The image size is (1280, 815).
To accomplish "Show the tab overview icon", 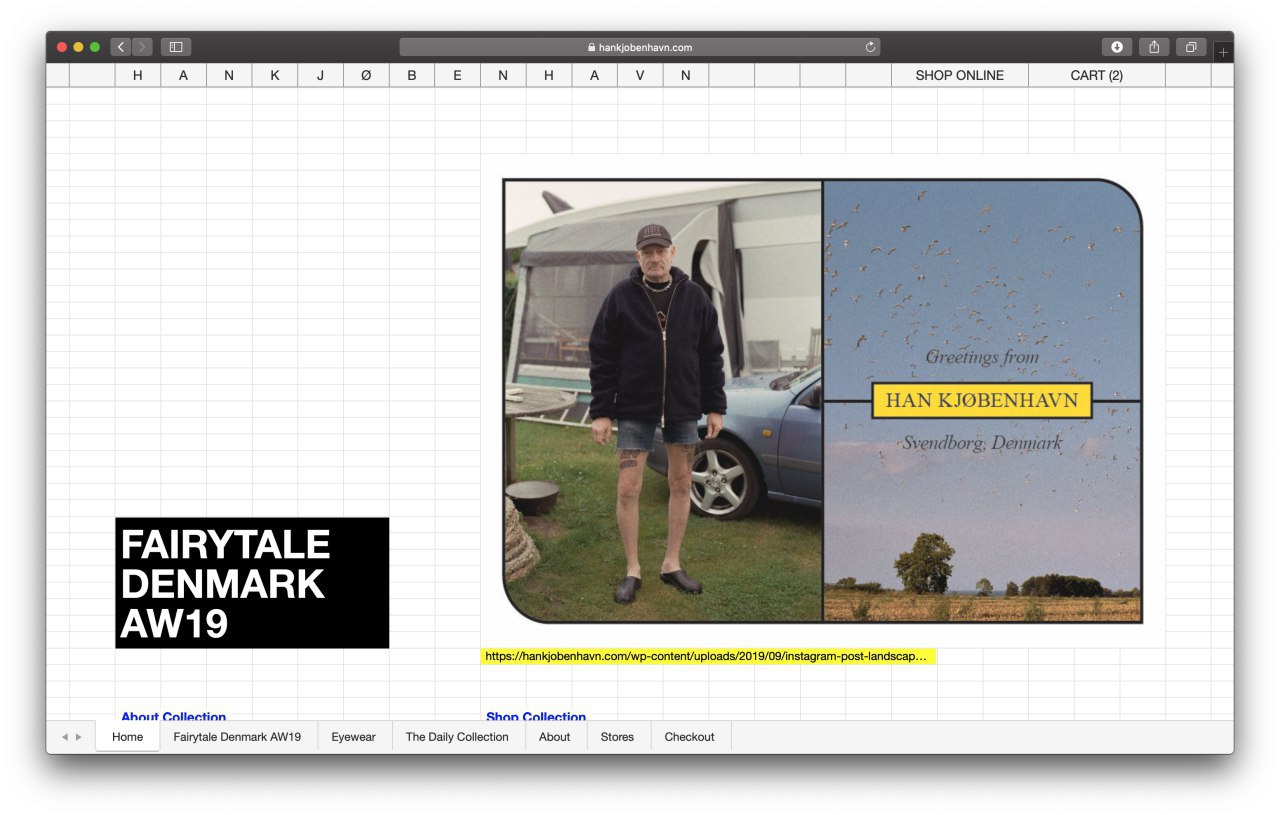I will [1191, 47].
